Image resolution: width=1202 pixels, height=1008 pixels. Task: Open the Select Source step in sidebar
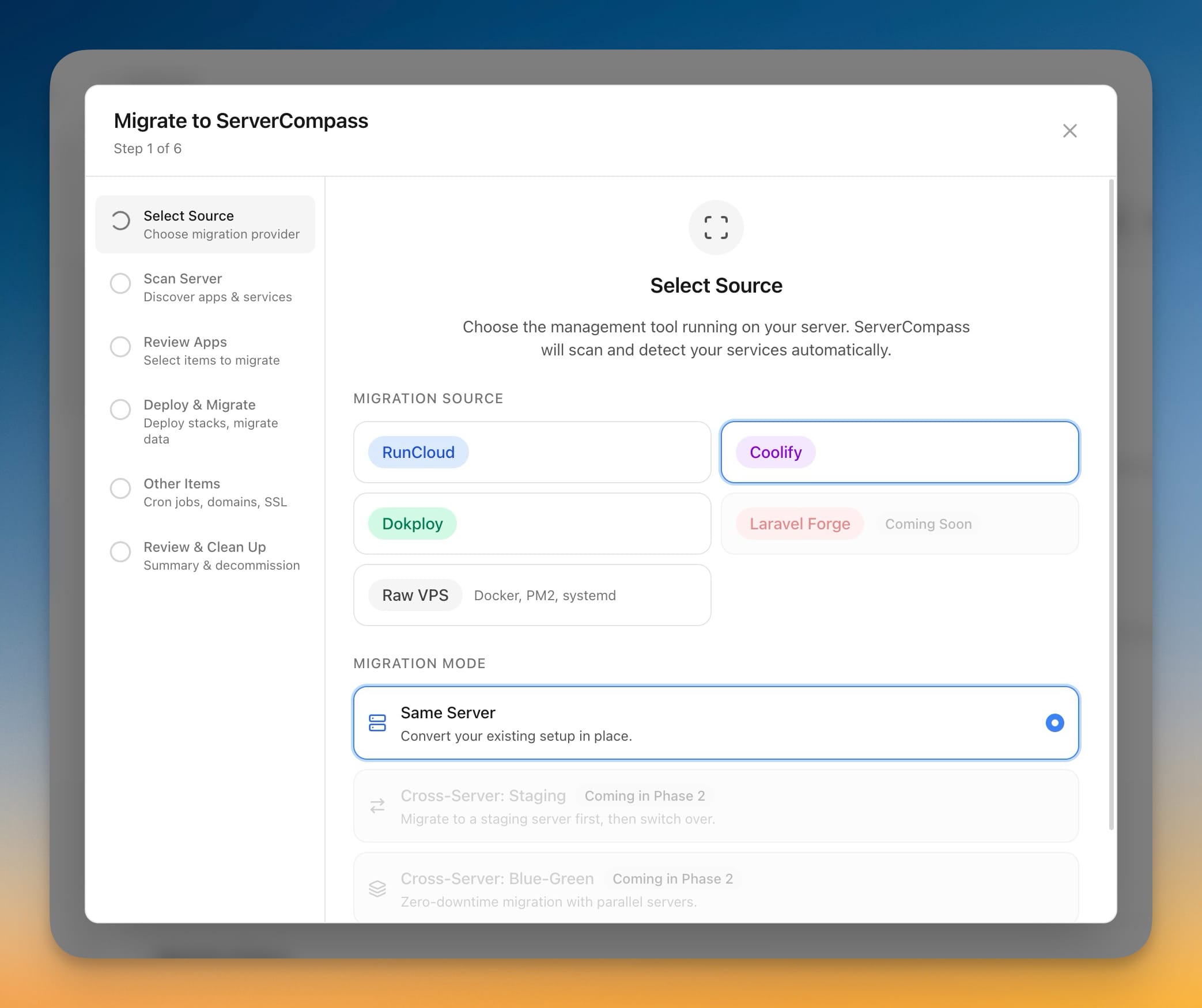205,224
